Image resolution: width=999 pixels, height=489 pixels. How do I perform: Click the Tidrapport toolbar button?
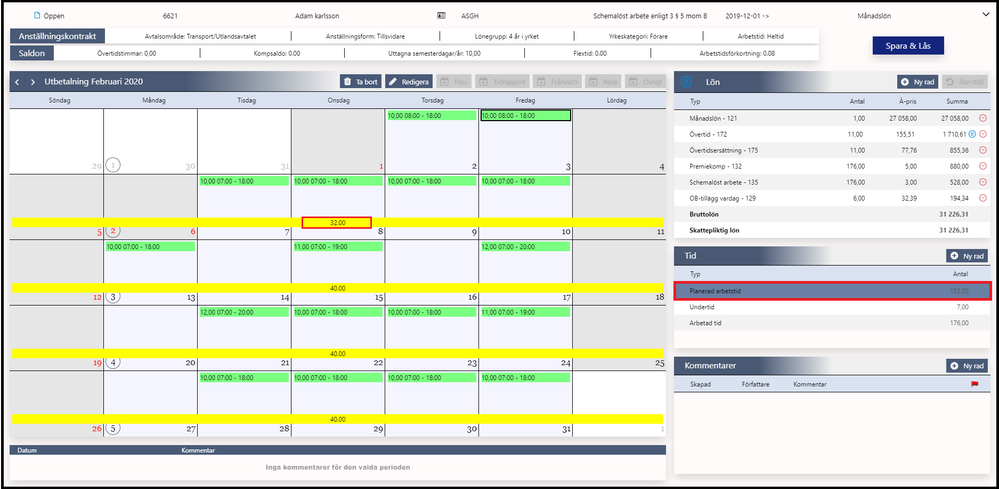(503, 82)
